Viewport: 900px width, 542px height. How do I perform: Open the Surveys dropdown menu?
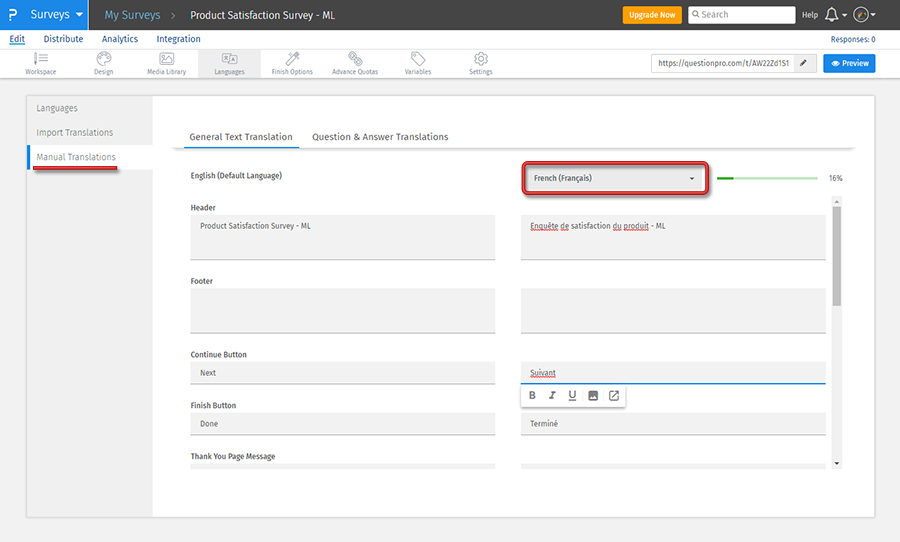tap(56, 15)
